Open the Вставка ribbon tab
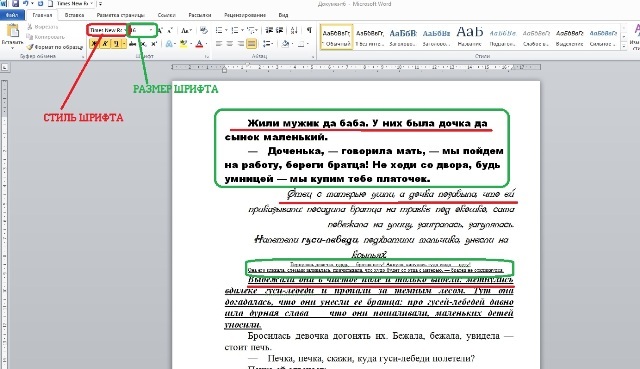The height and width of the screenshot is (369, 640). coord(74,15)
